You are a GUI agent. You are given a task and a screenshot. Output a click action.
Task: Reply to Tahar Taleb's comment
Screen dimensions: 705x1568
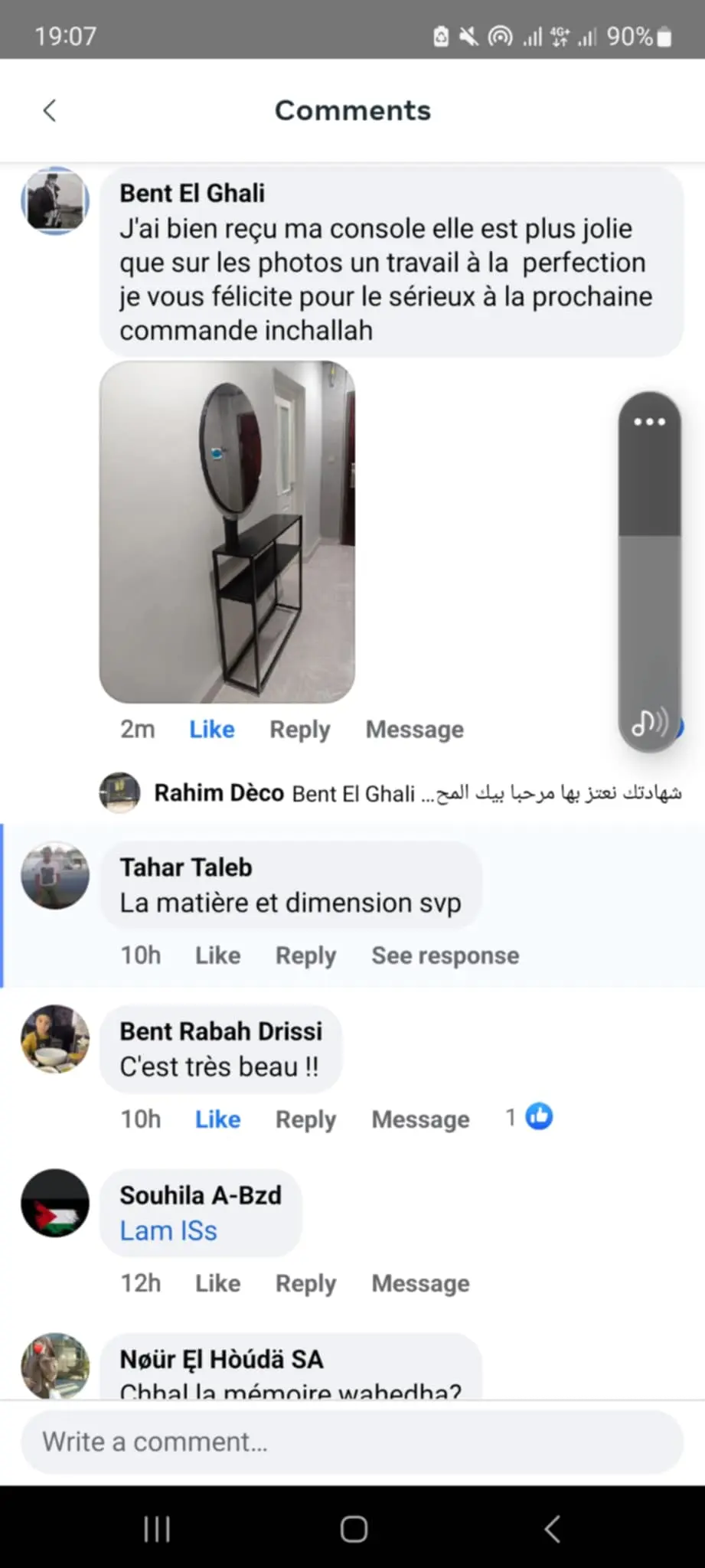305,955
